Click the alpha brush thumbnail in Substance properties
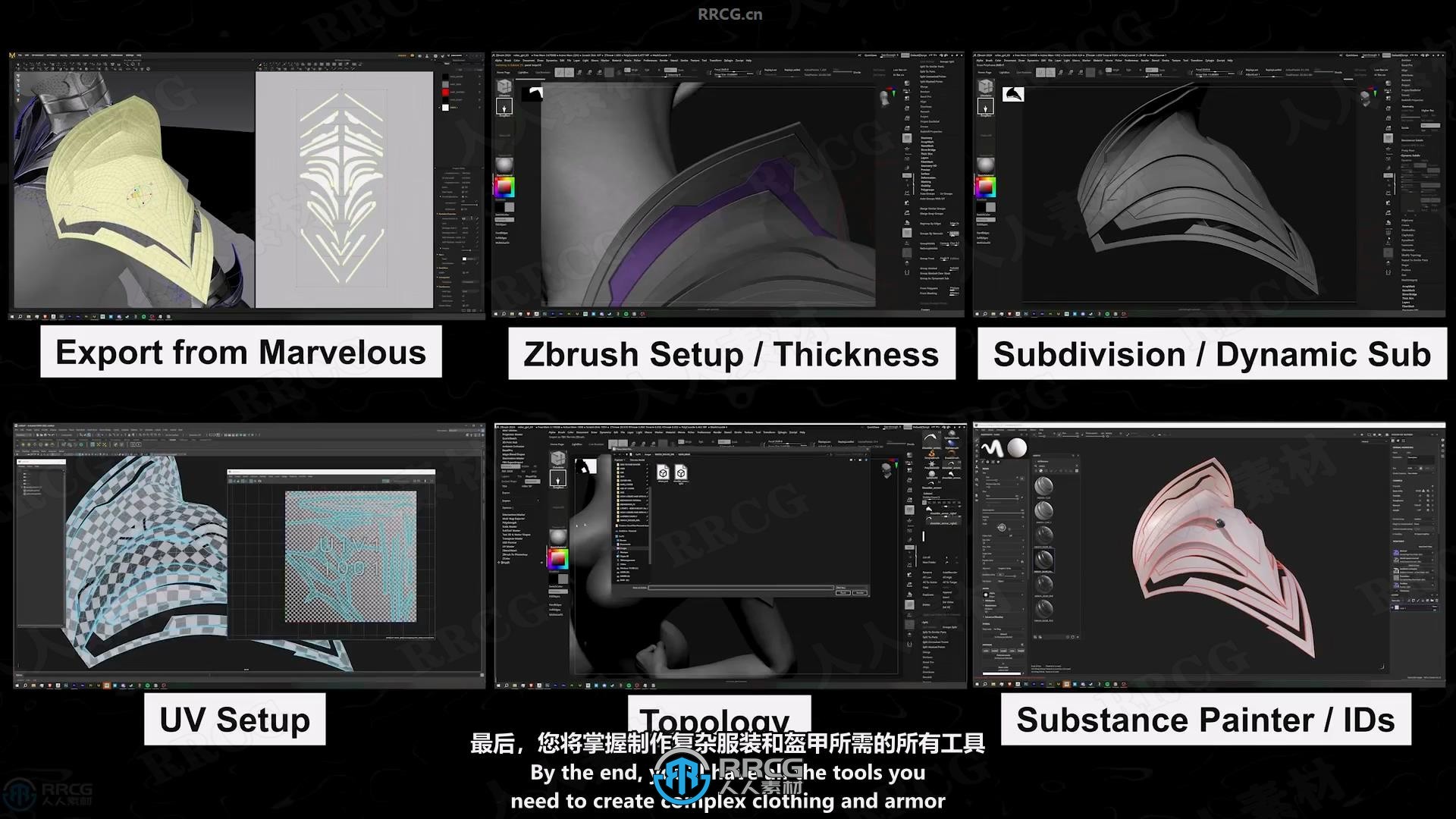 click(x=986, y=595)
